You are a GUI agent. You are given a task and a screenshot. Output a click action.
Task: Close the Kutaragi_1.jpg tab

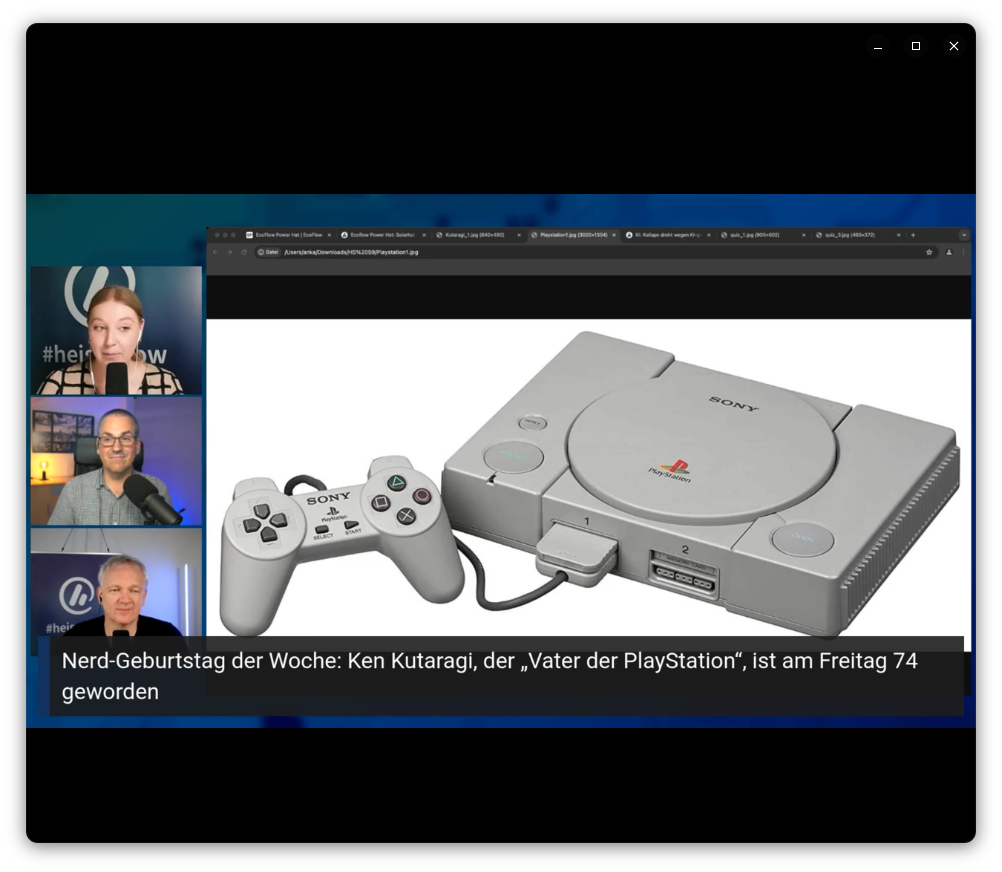coord(519,235)
